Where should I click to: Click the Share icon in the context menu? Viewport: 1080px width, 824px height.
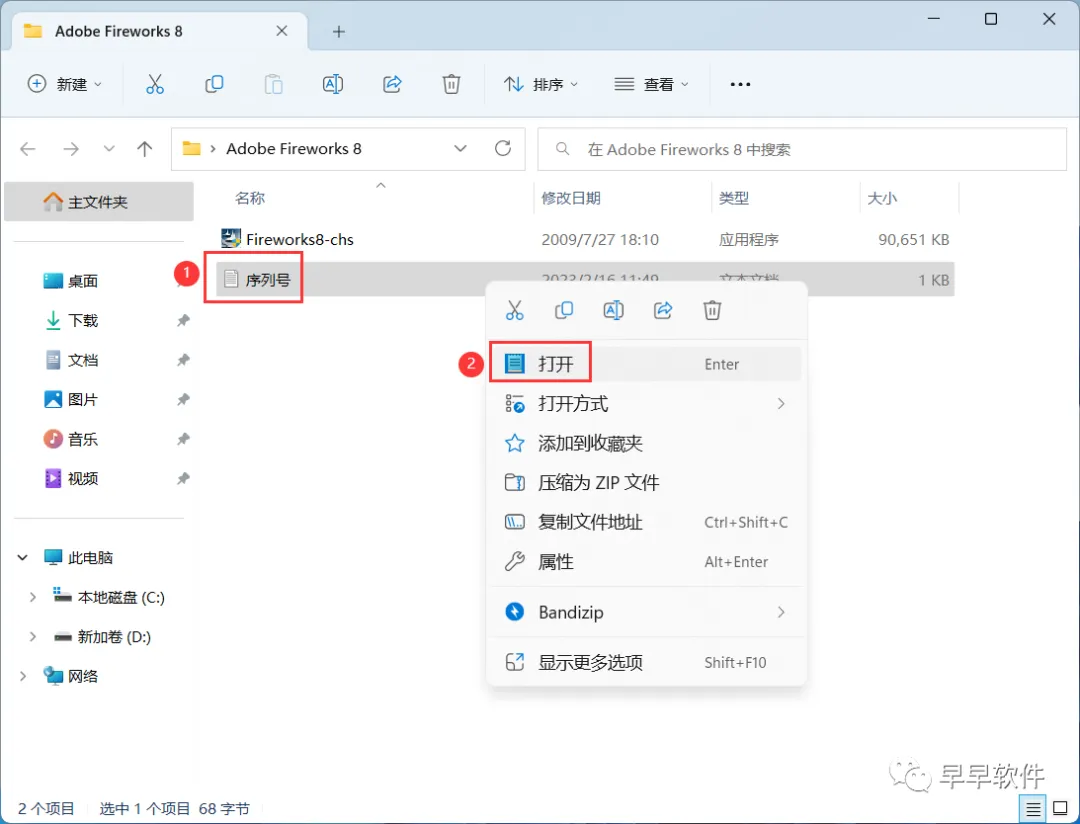(663, 310)
